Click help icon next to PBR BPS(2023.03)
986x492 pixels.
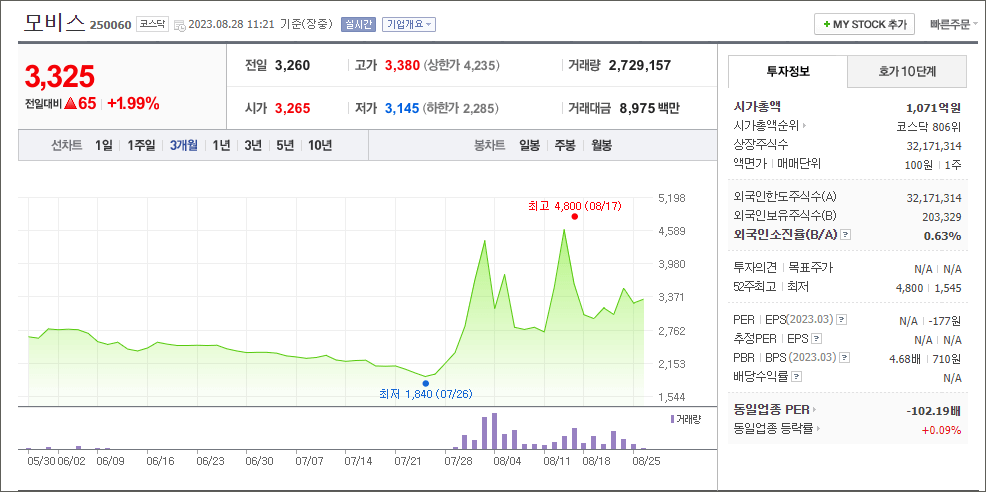coord(845,357)
